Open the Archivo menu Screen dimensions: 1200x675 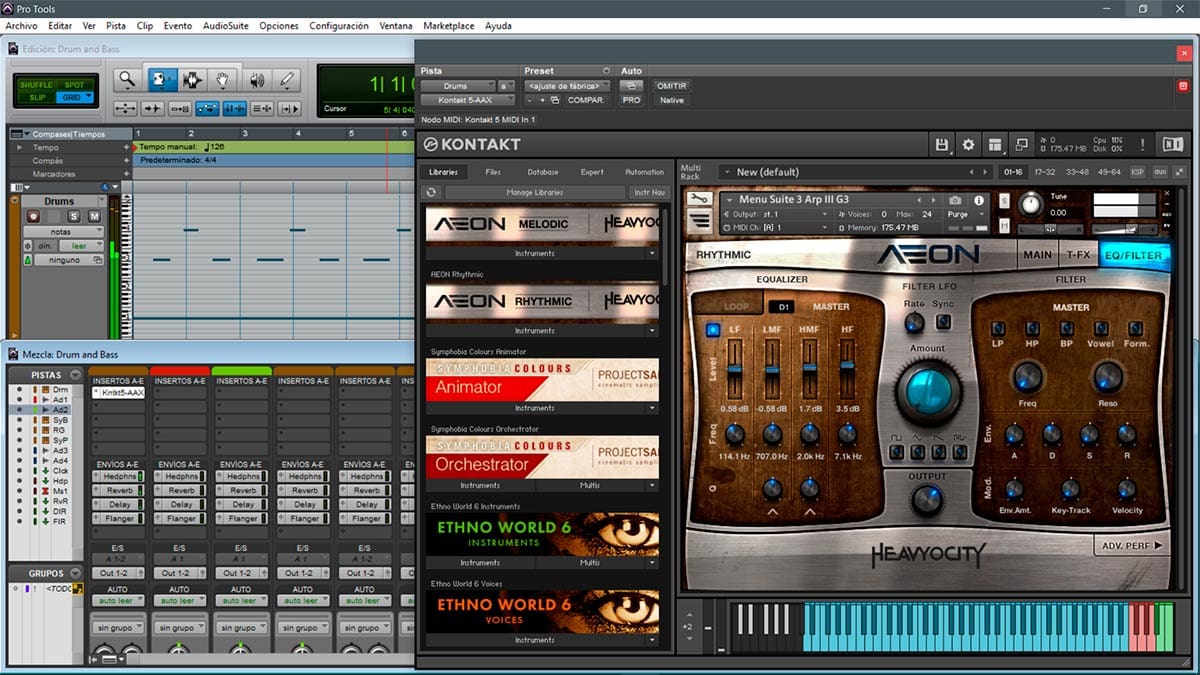(x=21, y=26)
